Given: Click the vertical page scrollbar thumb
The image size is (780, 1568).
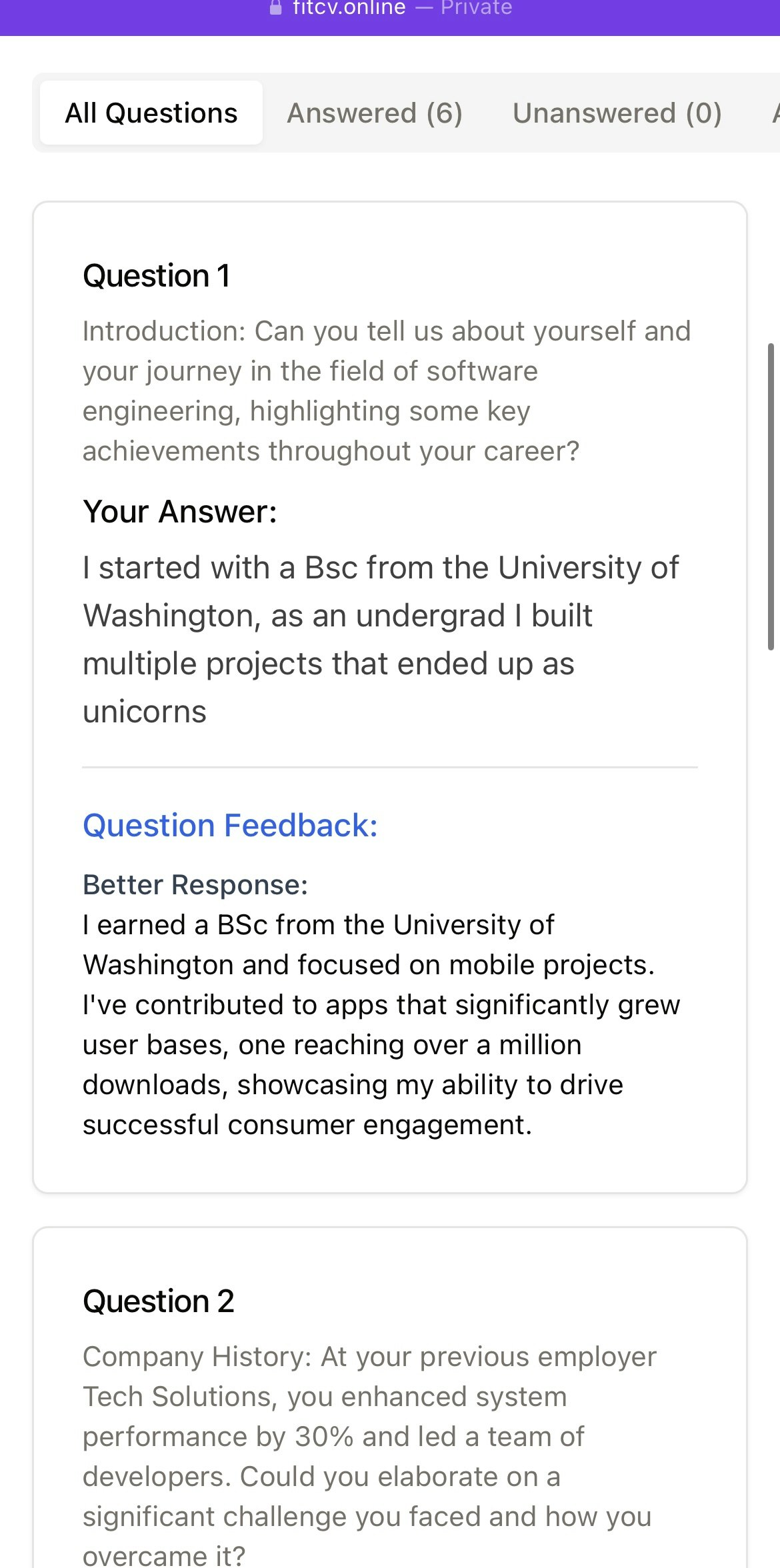Looking at the screenshot, I should click(771, 496).
